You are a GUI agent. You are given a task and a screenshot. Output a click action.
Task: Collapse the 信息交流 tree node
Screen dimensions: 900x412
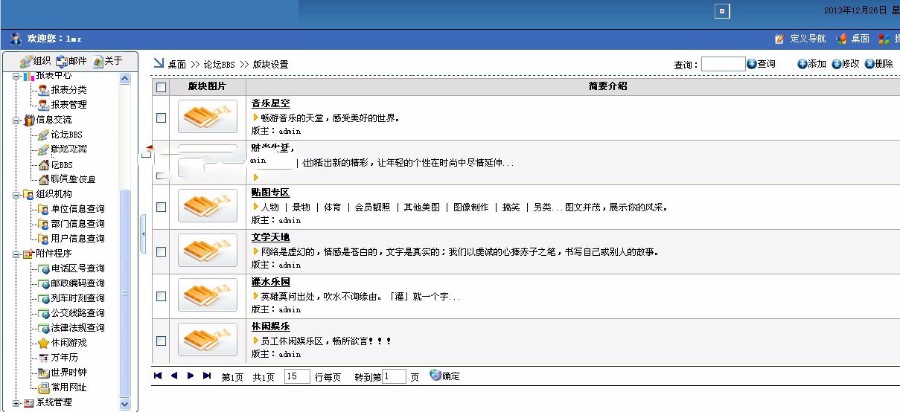(15, 120)
